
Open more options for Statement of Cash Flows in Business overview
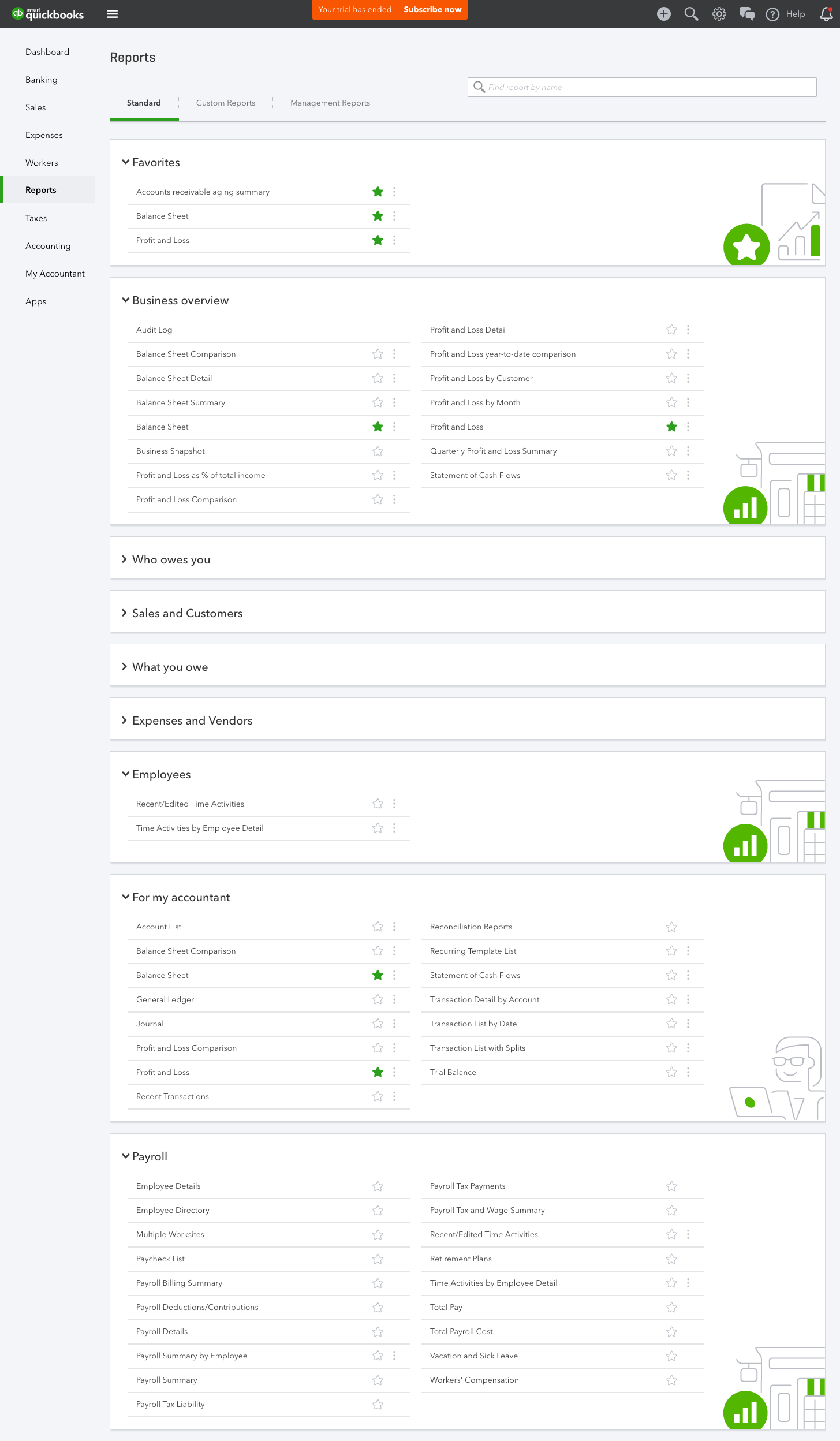[x=688, y=475]
